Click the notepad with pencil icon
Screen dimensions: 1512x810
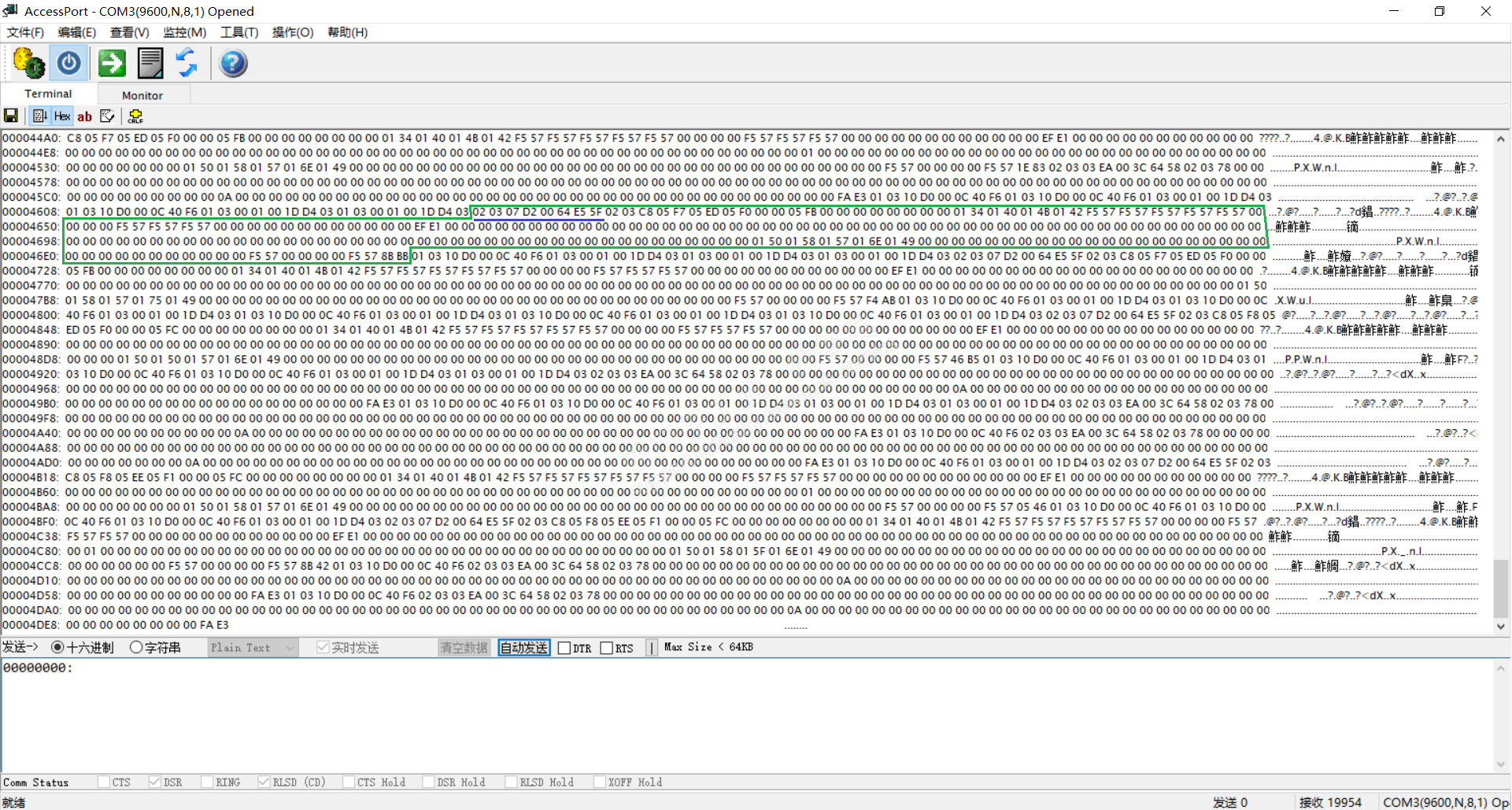click(107, 116)
